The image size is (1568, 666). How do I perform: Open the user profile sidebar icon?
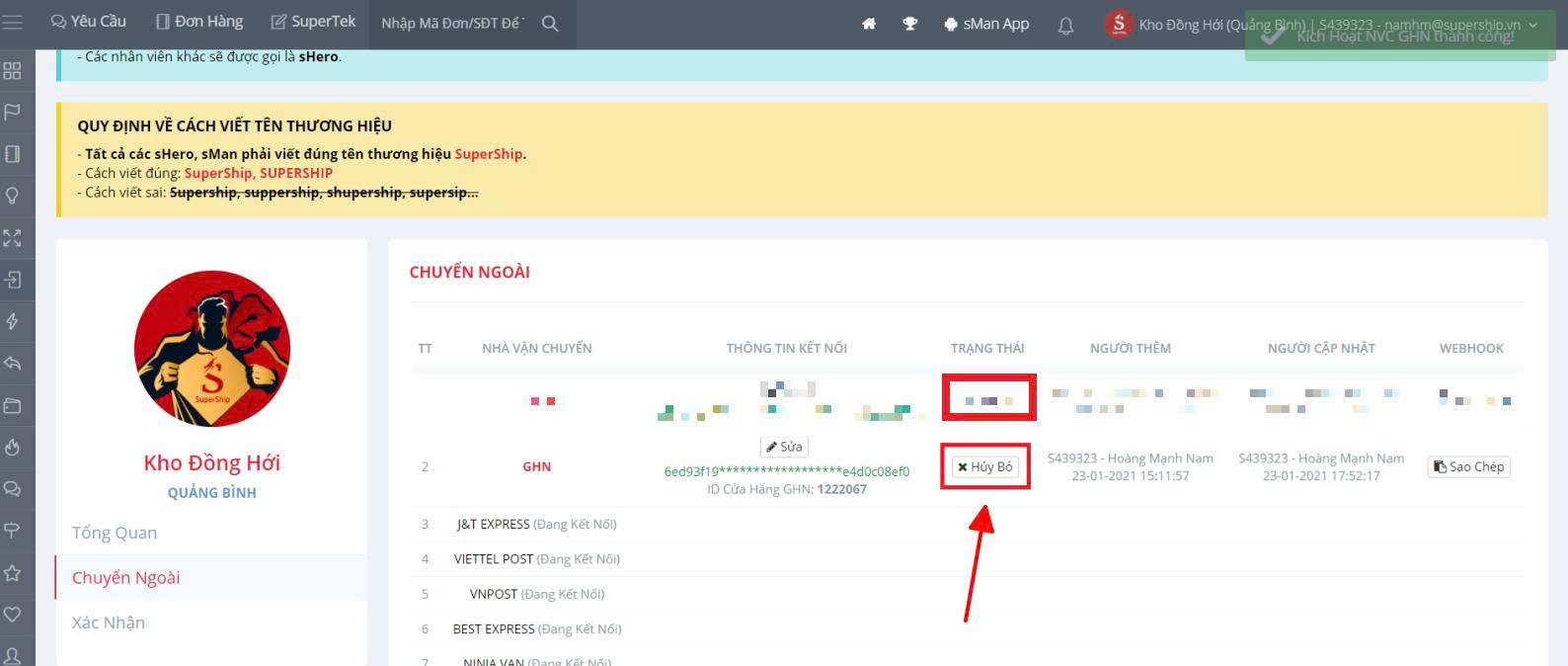pos(12,655)
